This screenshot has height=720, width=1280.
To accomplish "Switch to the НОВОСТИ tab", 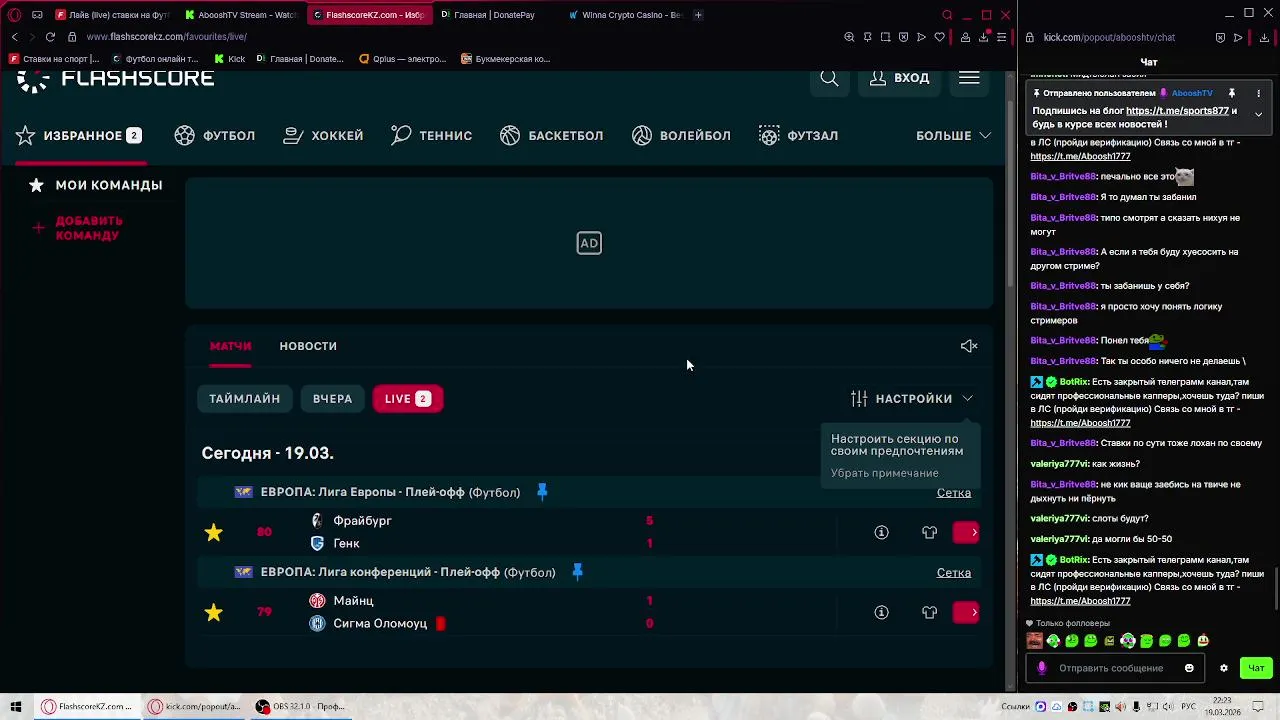I will [x=308, y=346].
